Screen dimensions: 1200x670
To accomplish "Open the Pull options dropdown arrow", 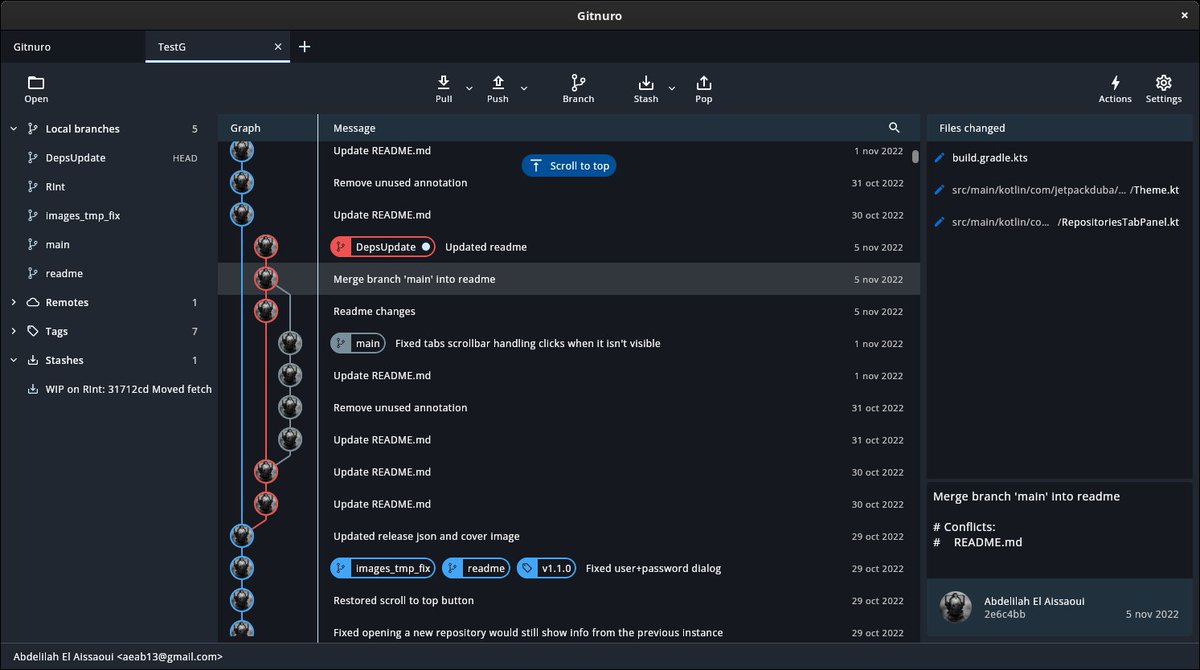I will coord(470,88).
